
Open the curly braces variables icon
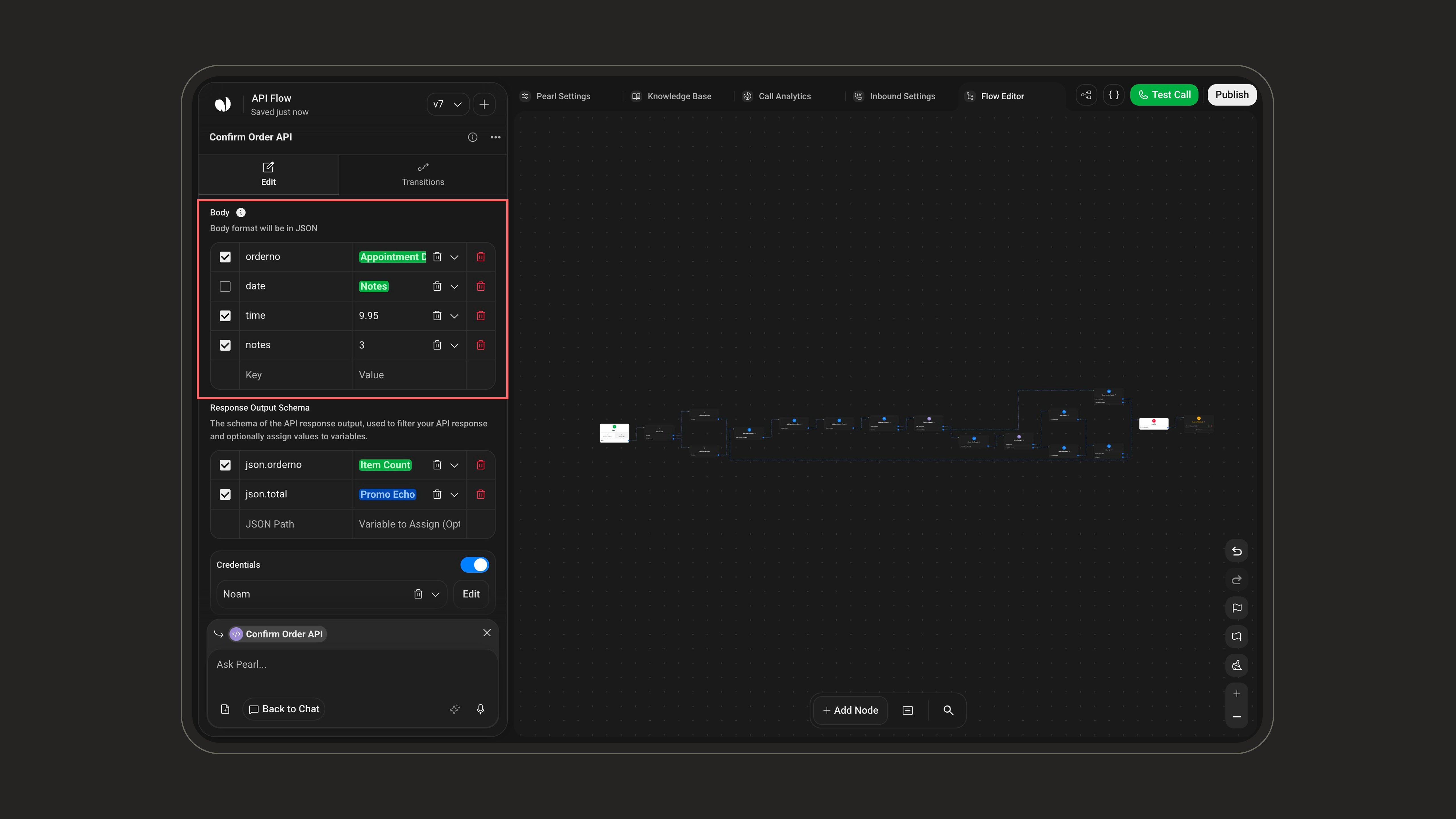(x=1114, y=95)
